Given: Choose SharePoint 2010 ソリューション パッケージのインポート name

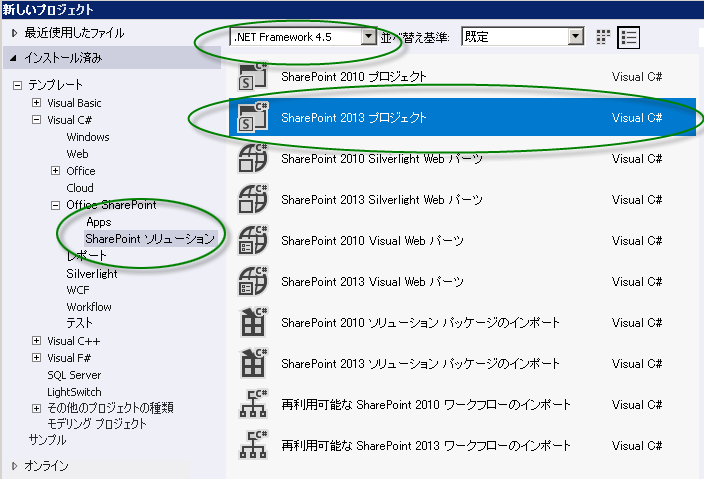Looking at the screenshot, I should 421,323.
